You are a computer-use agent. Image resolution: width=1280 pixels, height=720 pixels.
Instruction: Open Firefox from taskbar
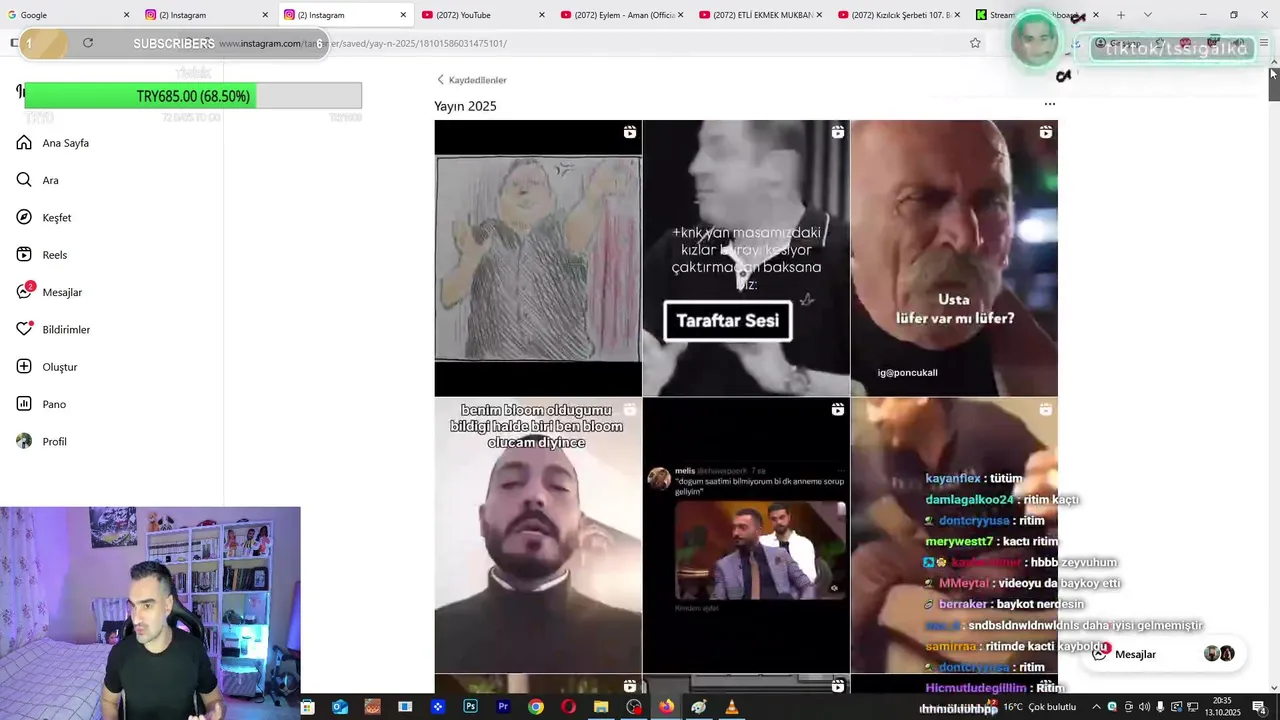point(666,707)
